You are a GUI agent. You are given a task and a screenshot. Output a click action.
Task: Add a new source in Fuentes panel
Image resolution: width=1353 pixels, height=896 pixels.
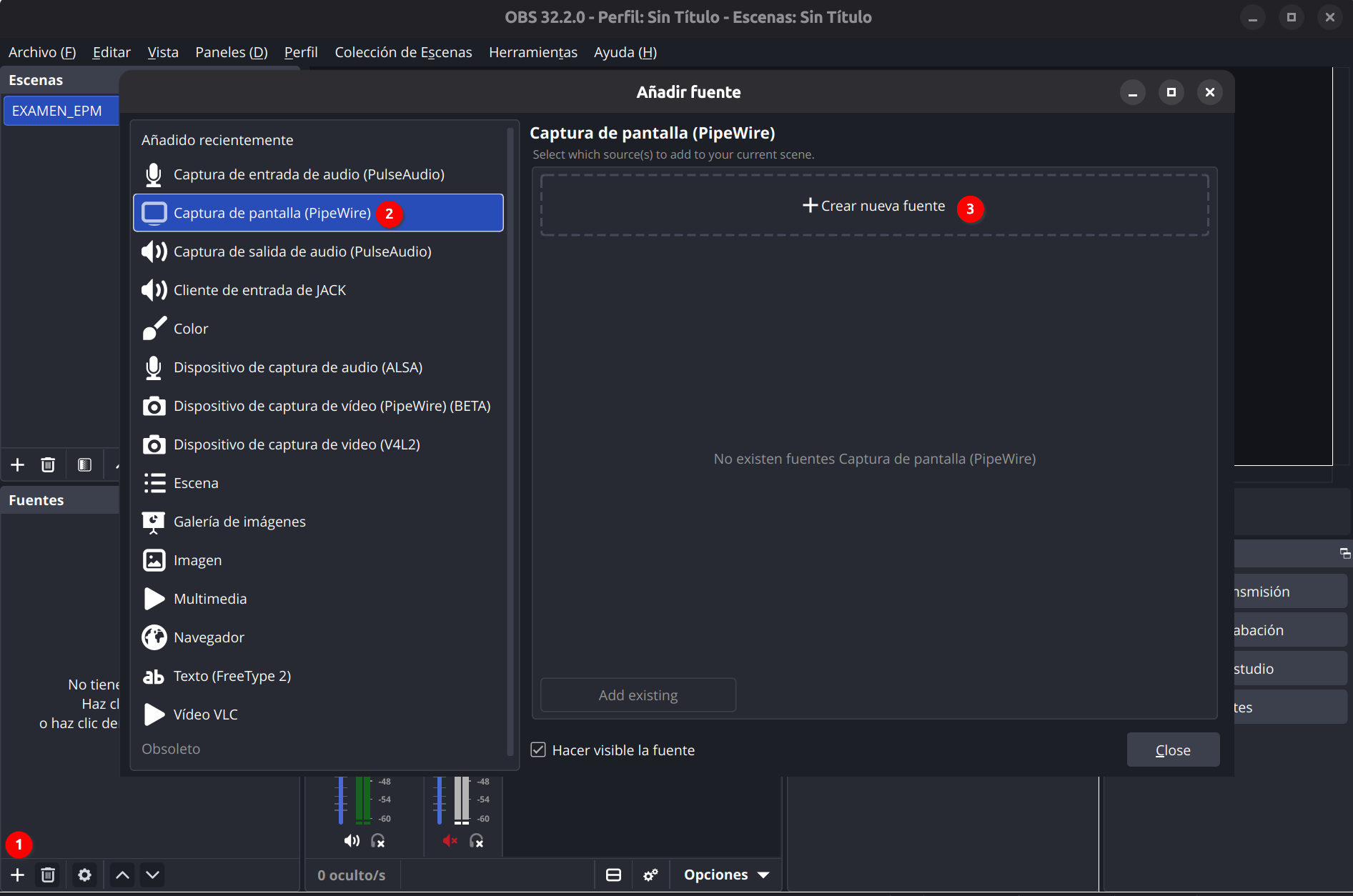tap(18, 875)
